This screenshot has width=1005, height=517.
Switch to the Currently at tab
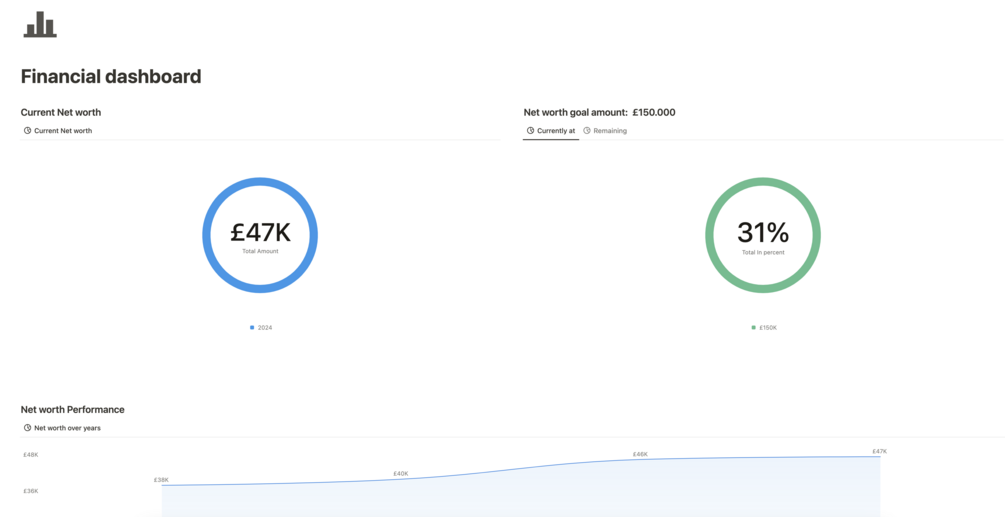(x=551, y=131)
